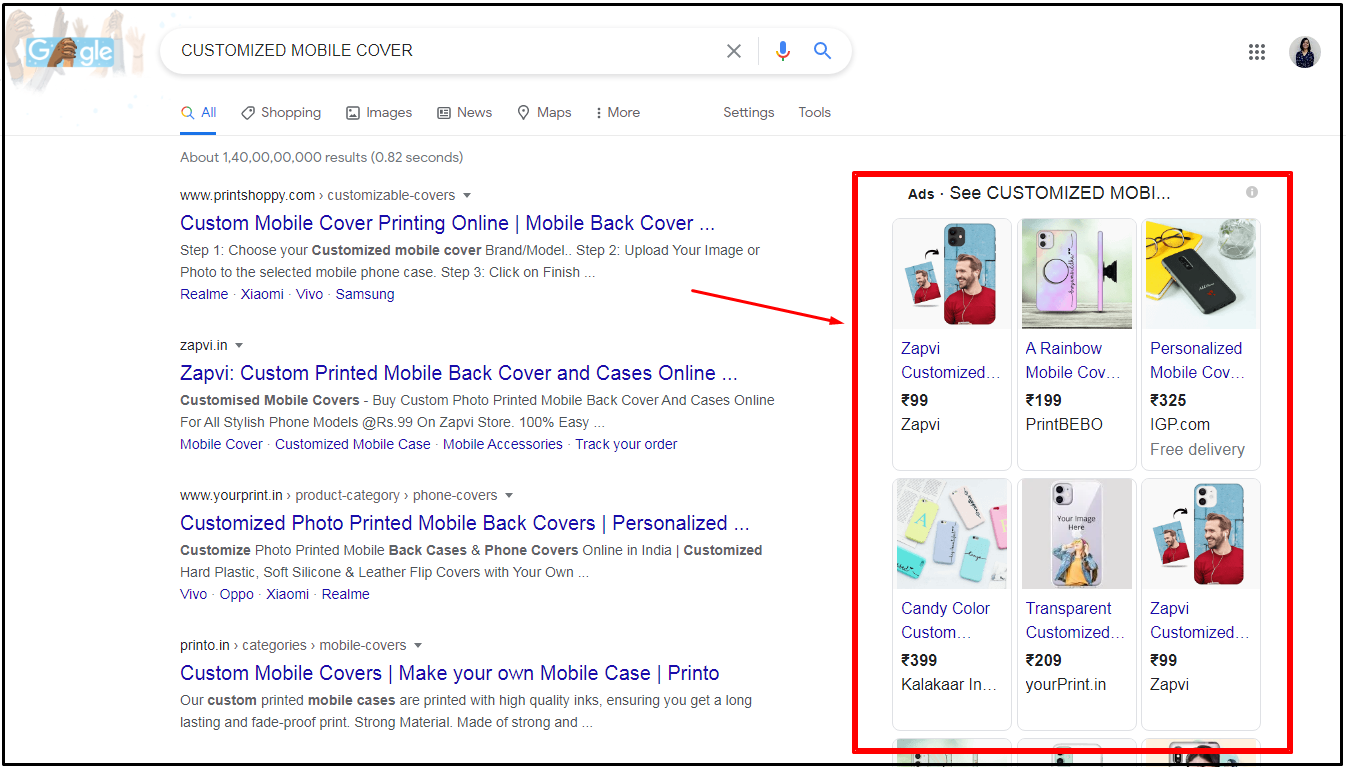The width and height of the screenshot is (1346, 767).
Task: Click the Candy Color Custom ad title
Action: pyautogui.click(x=946, y=620)
